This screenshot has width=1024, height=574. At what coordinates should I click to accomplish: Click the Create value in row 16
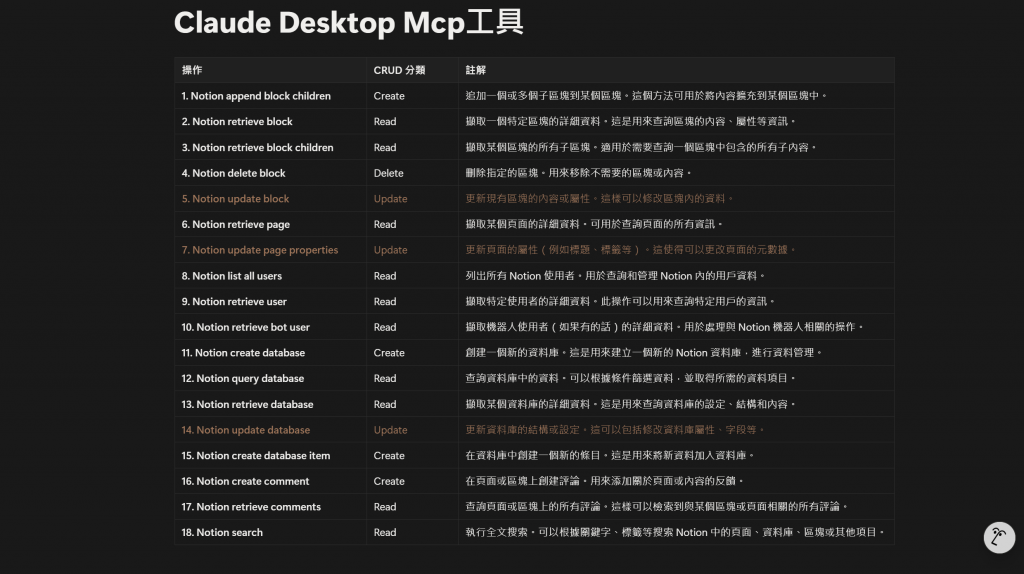click(x=389, y=481)
